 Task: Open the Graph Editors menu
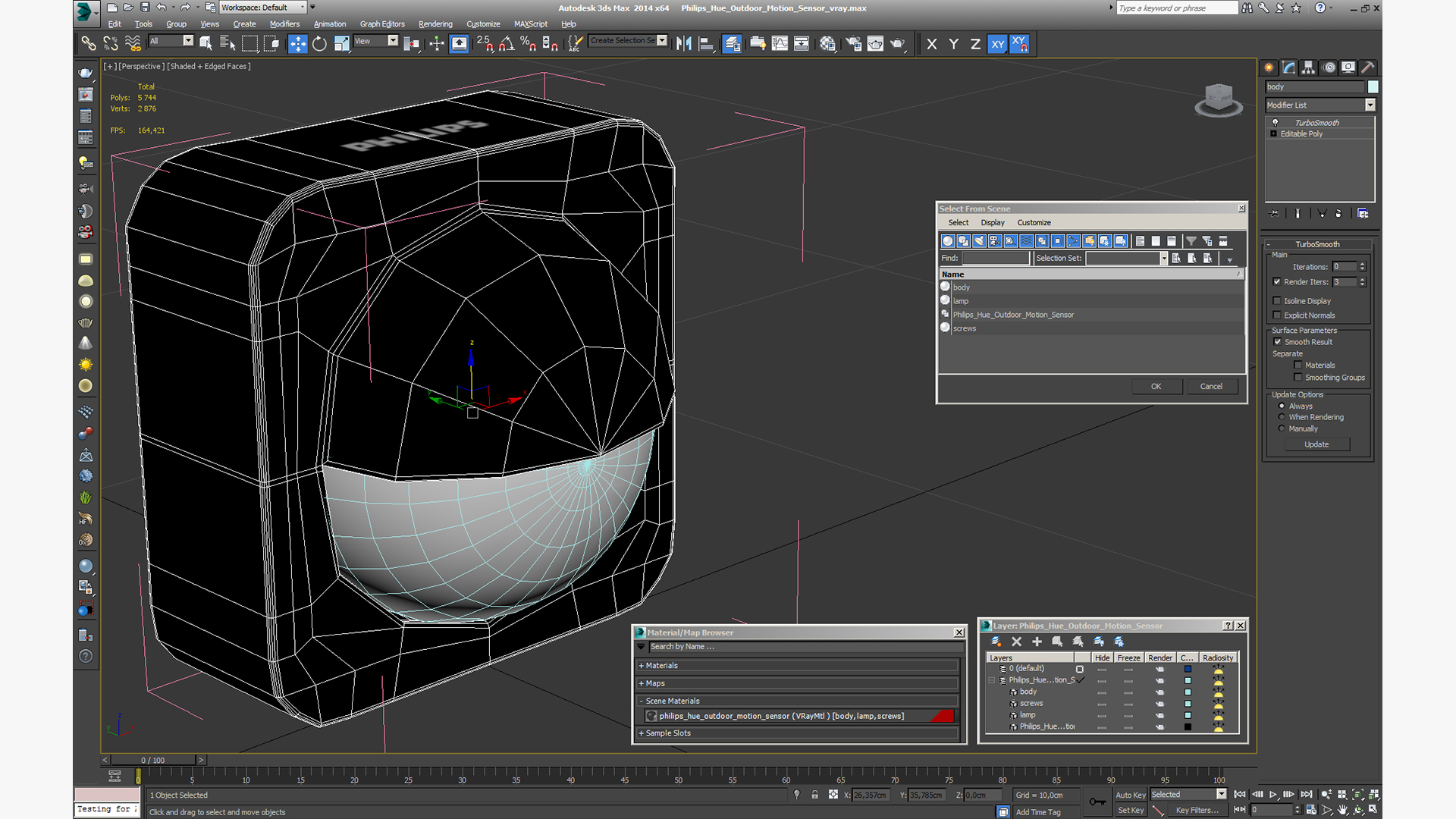click(x=382, y=24)
